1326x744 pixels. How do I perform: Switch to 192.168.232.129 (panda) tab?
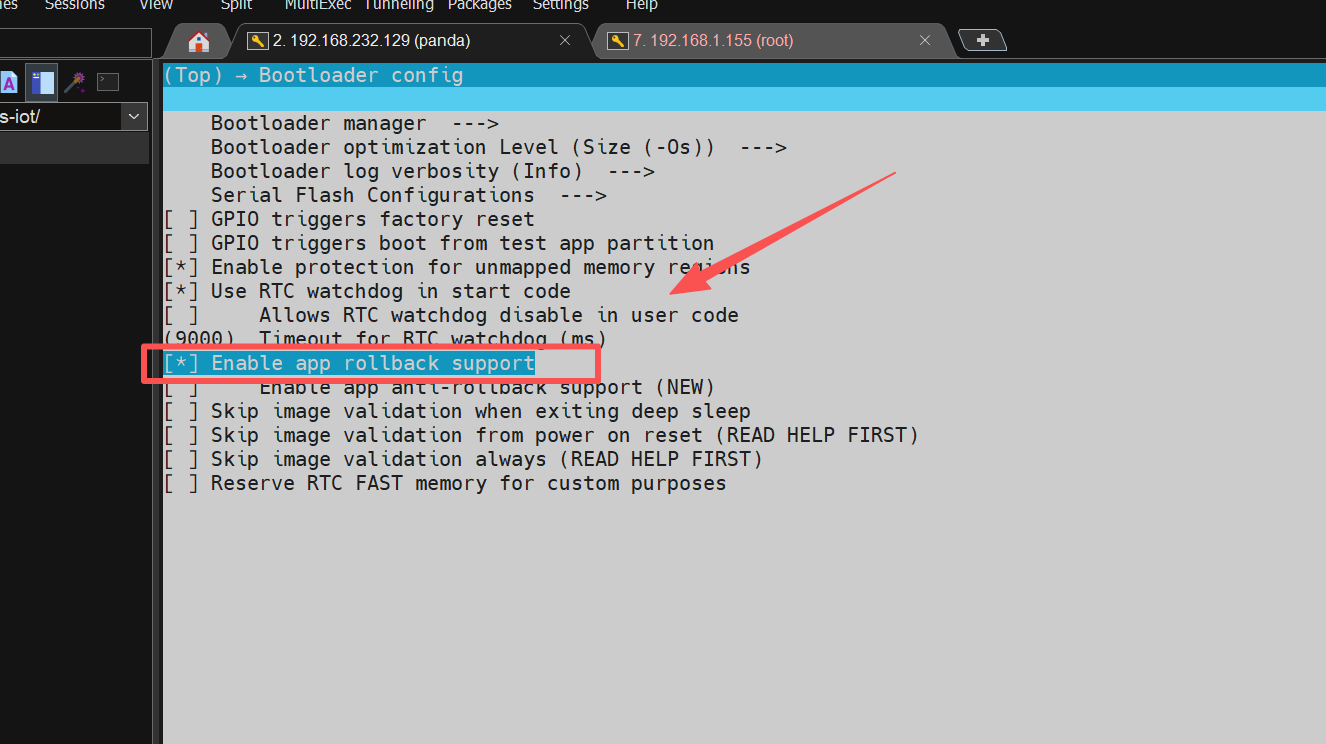pyautogui.click(x=410, y=41)
